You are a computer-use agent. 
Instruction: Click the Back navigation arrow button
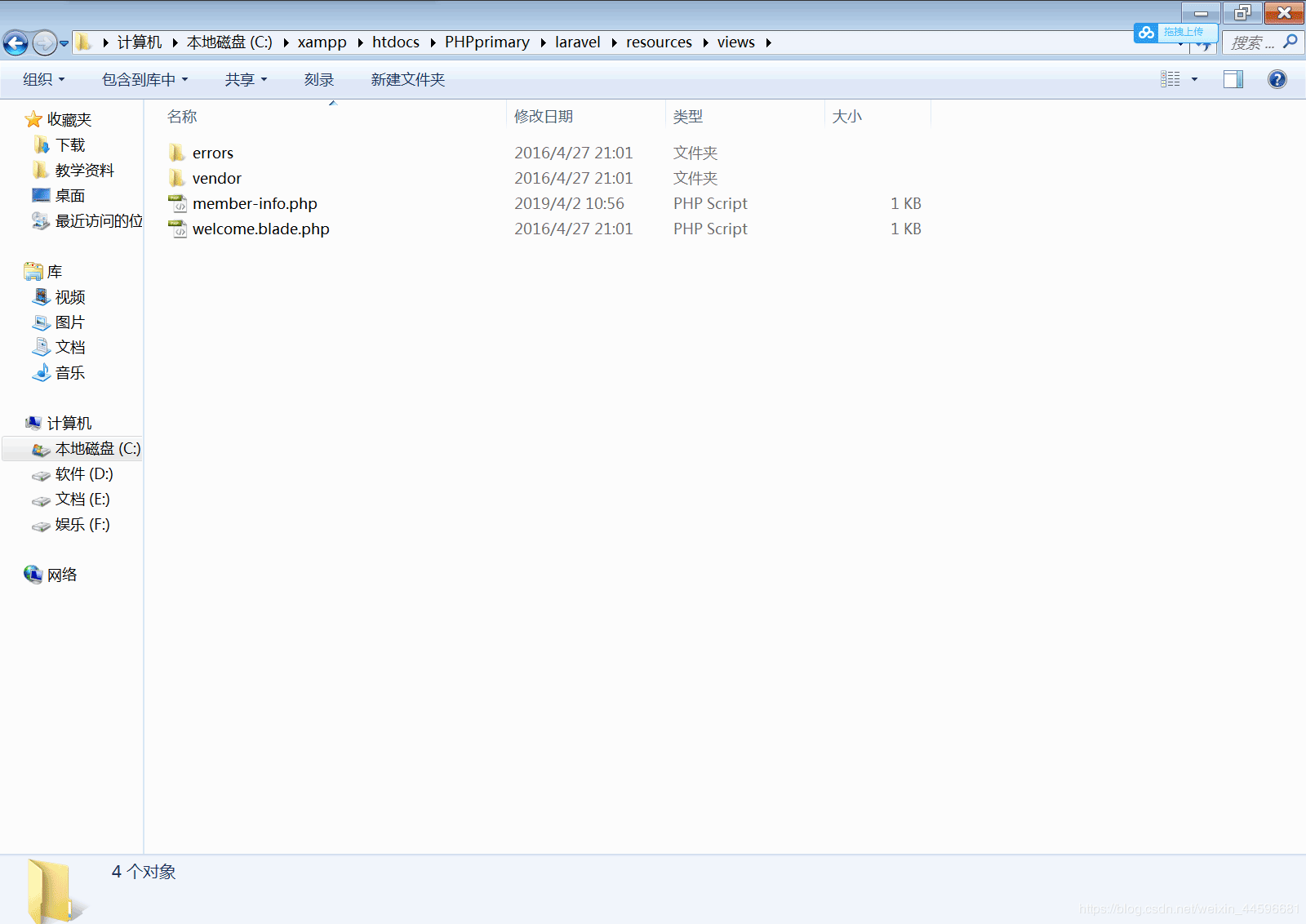(16, 42)
